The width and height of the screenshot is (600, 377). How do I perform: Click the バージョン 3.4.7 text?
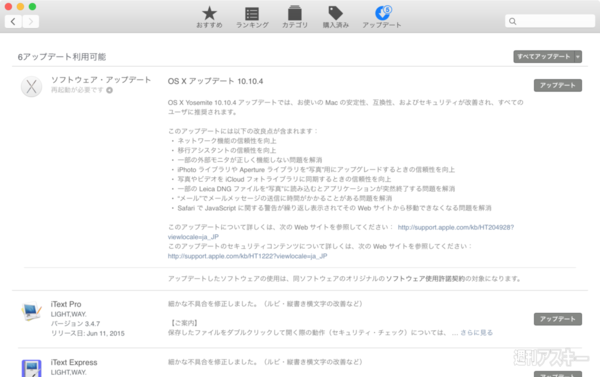75,324
